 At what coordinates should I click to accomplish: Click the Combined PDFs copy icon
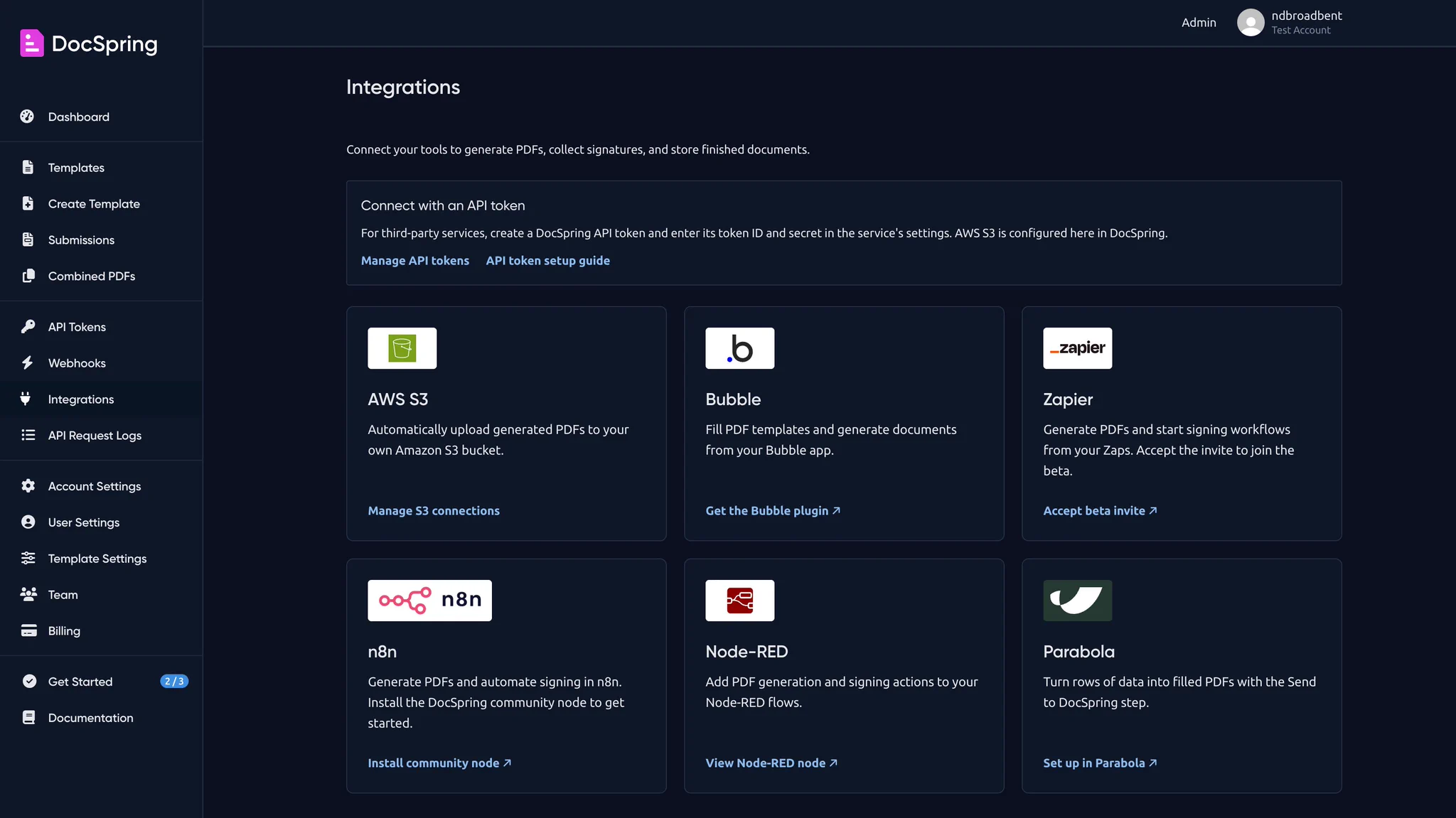click(28, 276)
